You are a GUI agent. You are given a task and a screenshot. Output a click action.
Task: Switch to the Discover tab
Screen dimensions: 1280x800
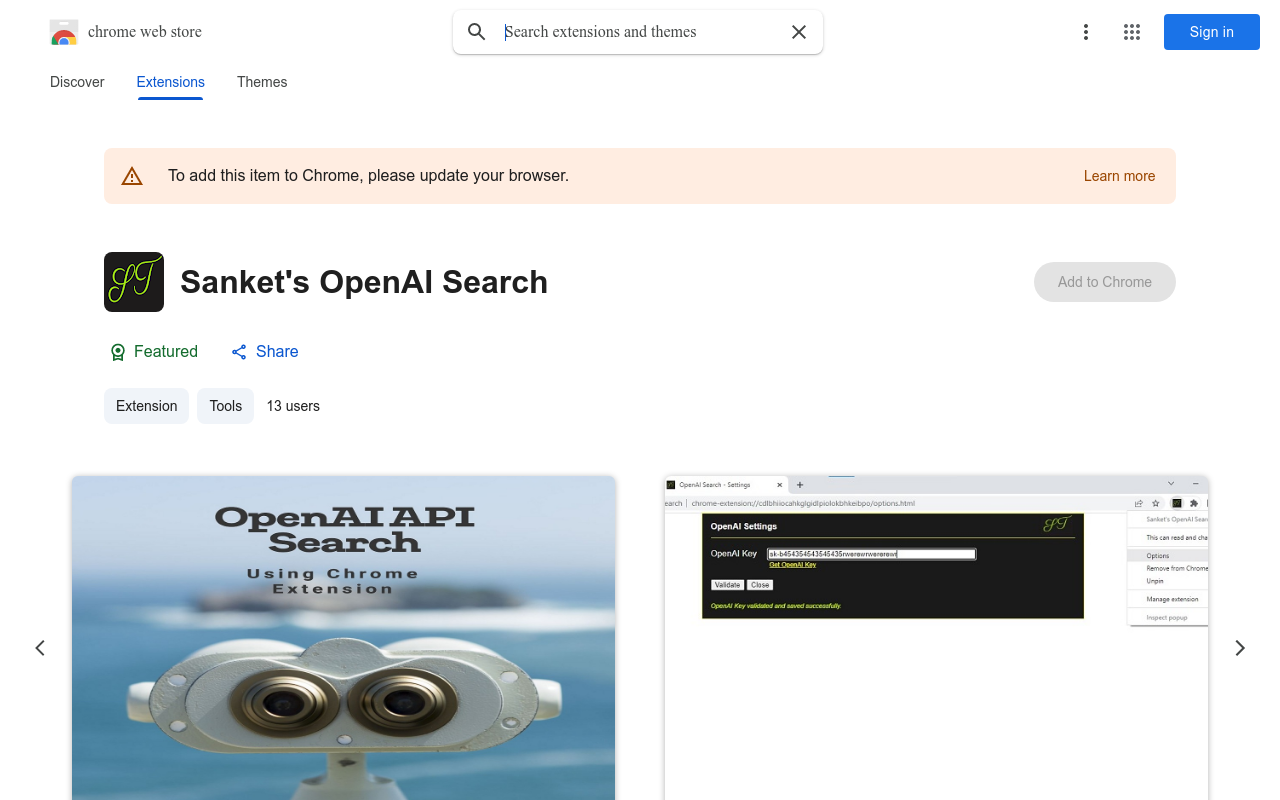77,82
